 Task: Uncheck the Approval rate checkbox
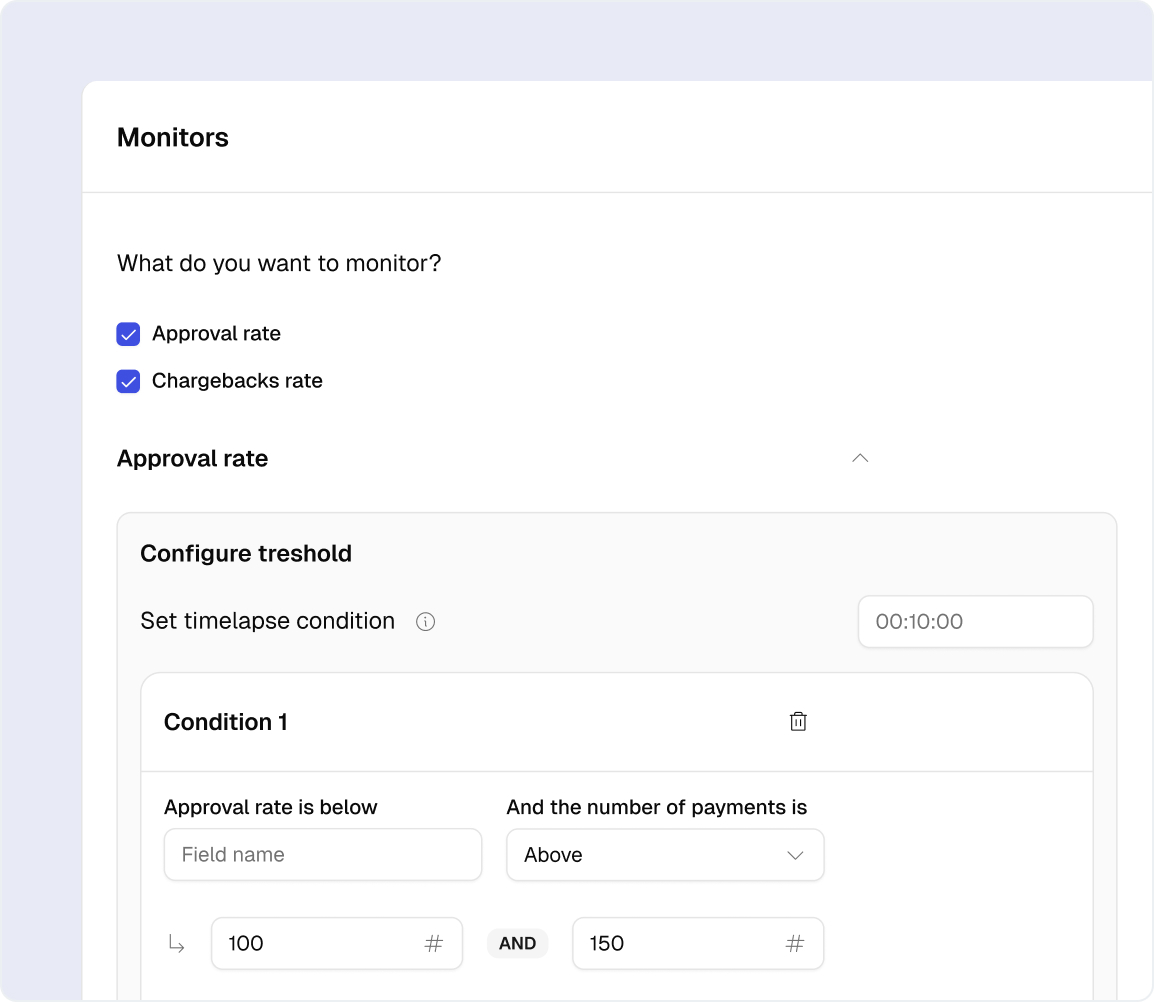point(128,334)
